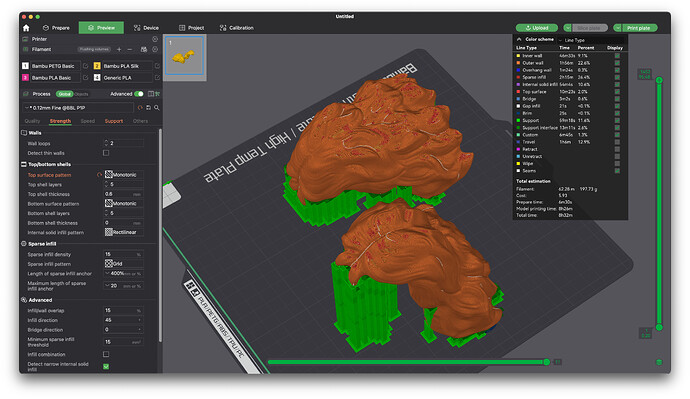Switch to the Device tab
The width and height of the screenshot is (690, 399).
pyautogui.click(x=146, y=28)
